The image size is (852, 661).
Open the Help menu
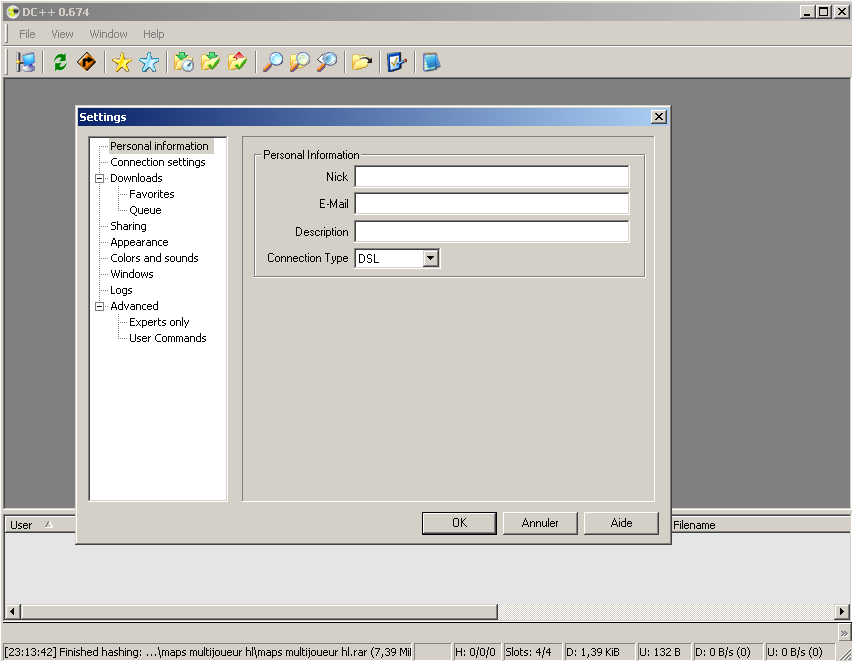(153, 34)
